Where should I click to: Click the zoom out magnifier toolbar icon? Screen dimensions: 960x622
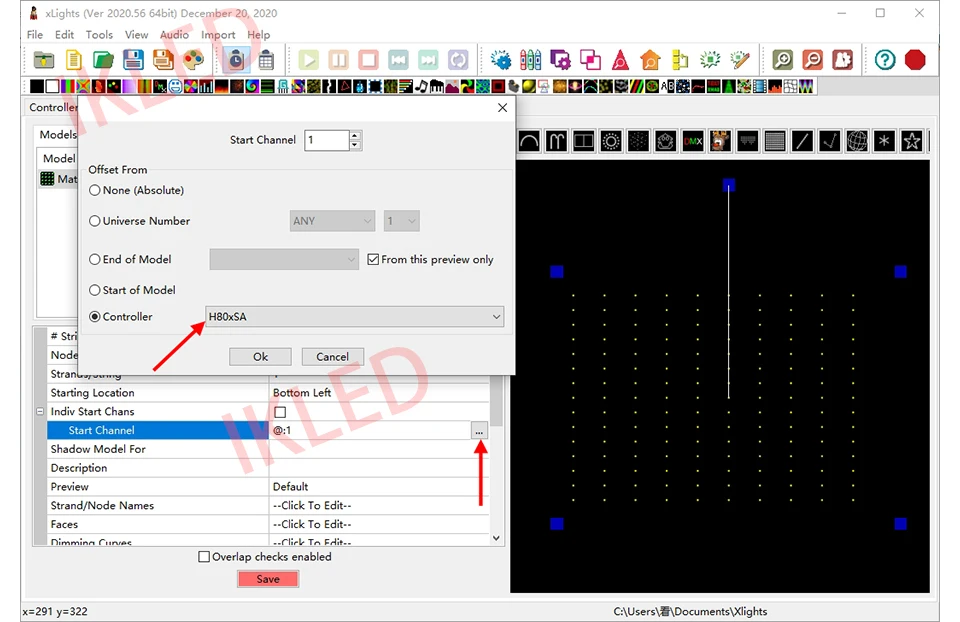click(x=812, y=60)
